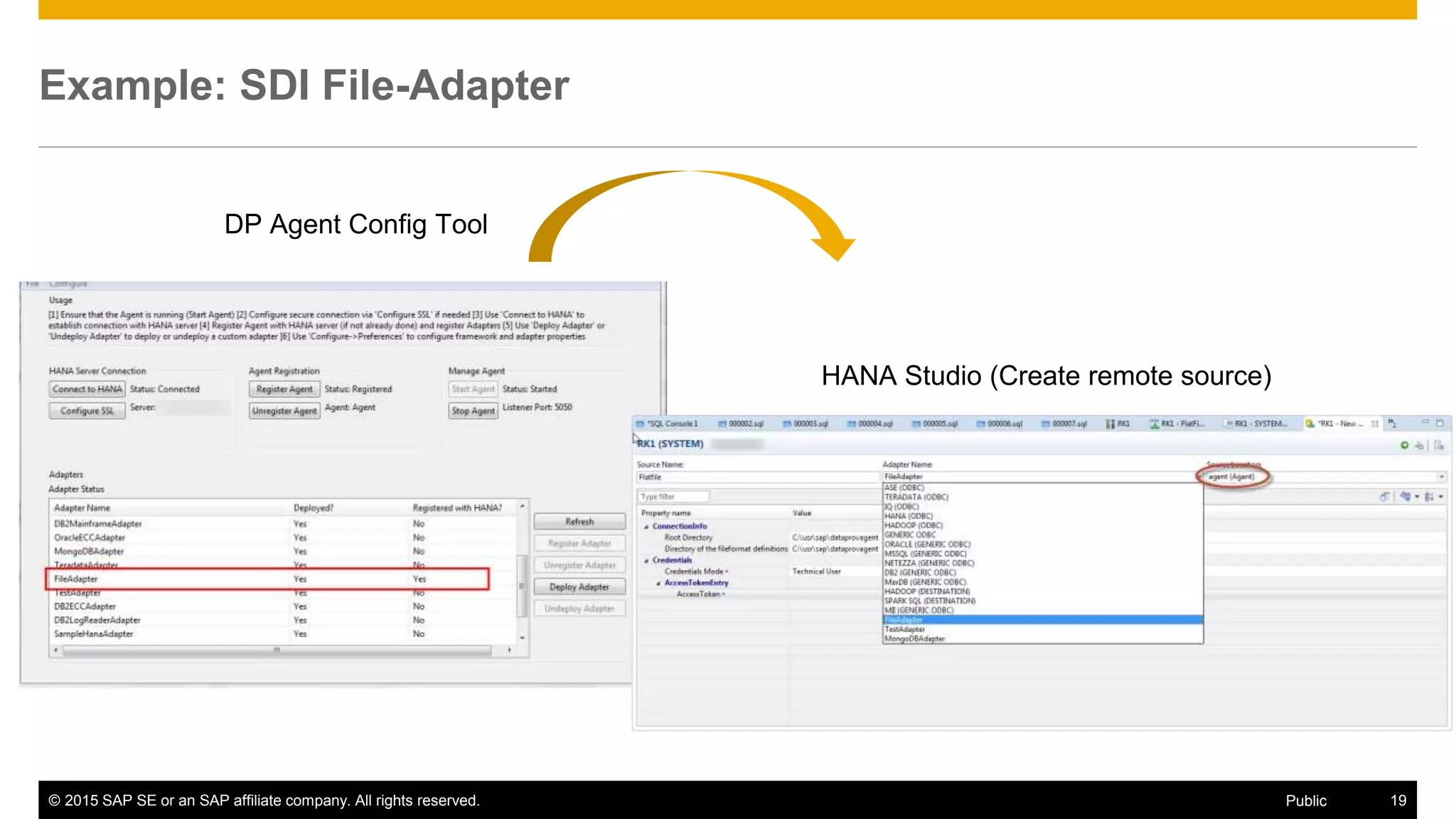The height and width of the screenshot is (819, 1456).
Task: Click the Type filter input box
Action: coord(673,497)
